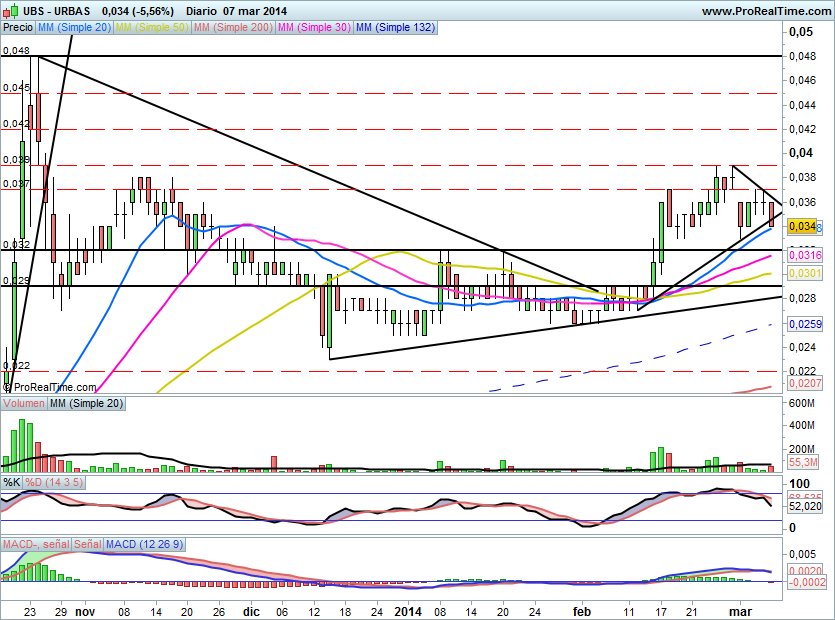Click the 17 date axis label
This screenshot has height=620, width=835.
(x=661, y=612)
